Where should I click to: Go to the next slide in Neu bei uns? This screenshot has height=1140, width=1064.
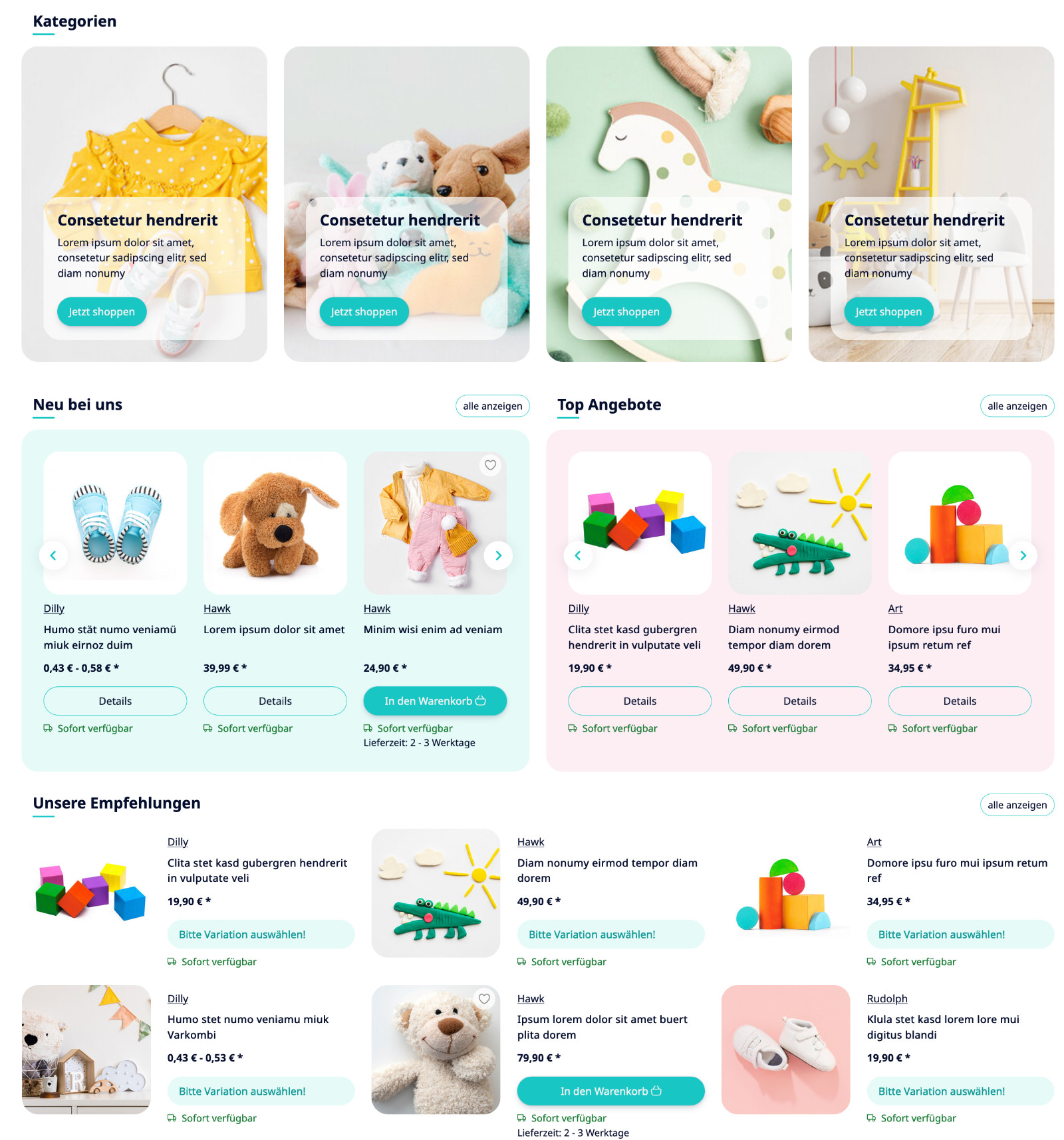point(498,555)
